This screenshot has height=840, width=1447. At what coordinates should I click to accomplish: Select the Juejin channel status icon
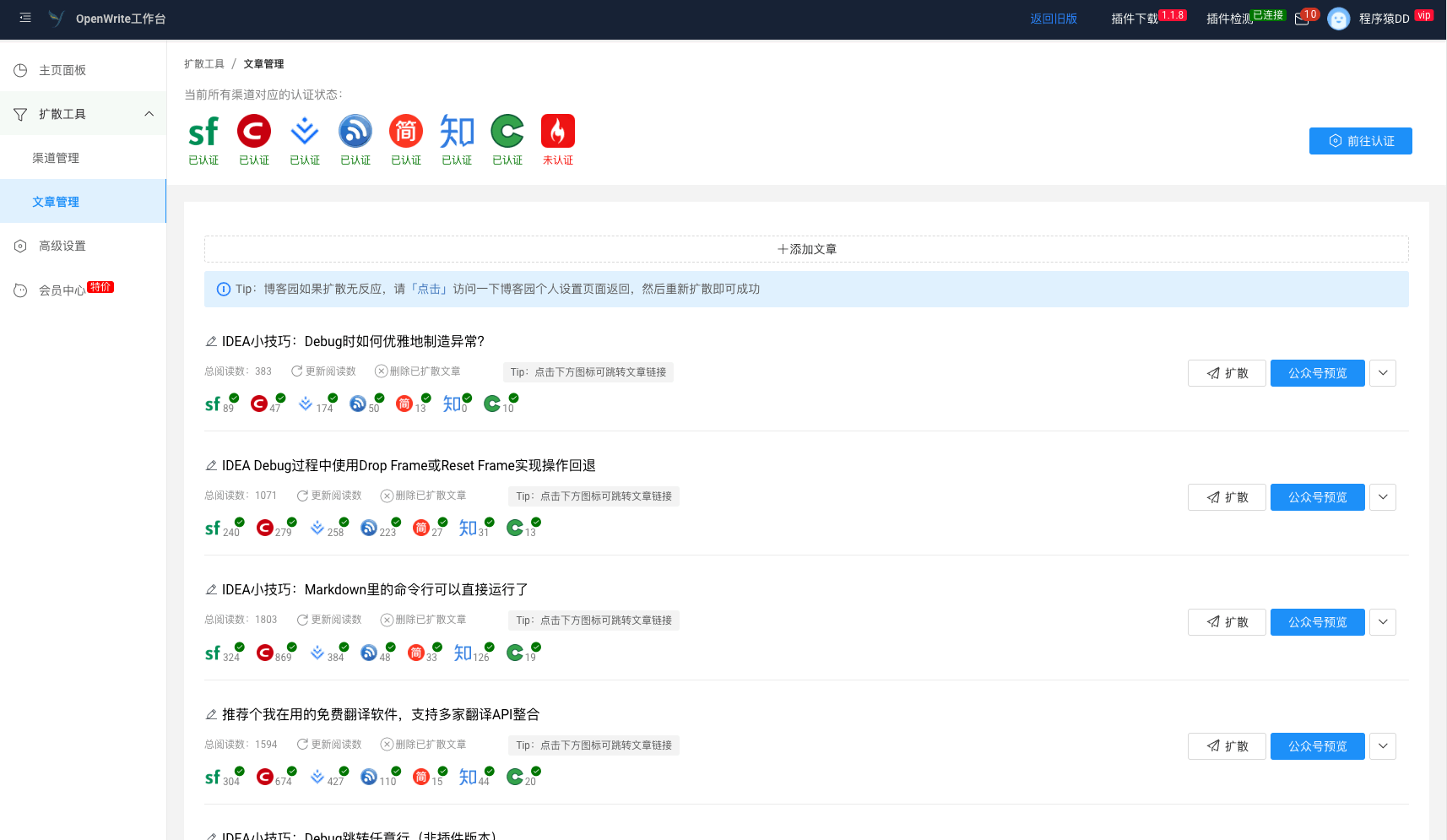click(305, 131)
